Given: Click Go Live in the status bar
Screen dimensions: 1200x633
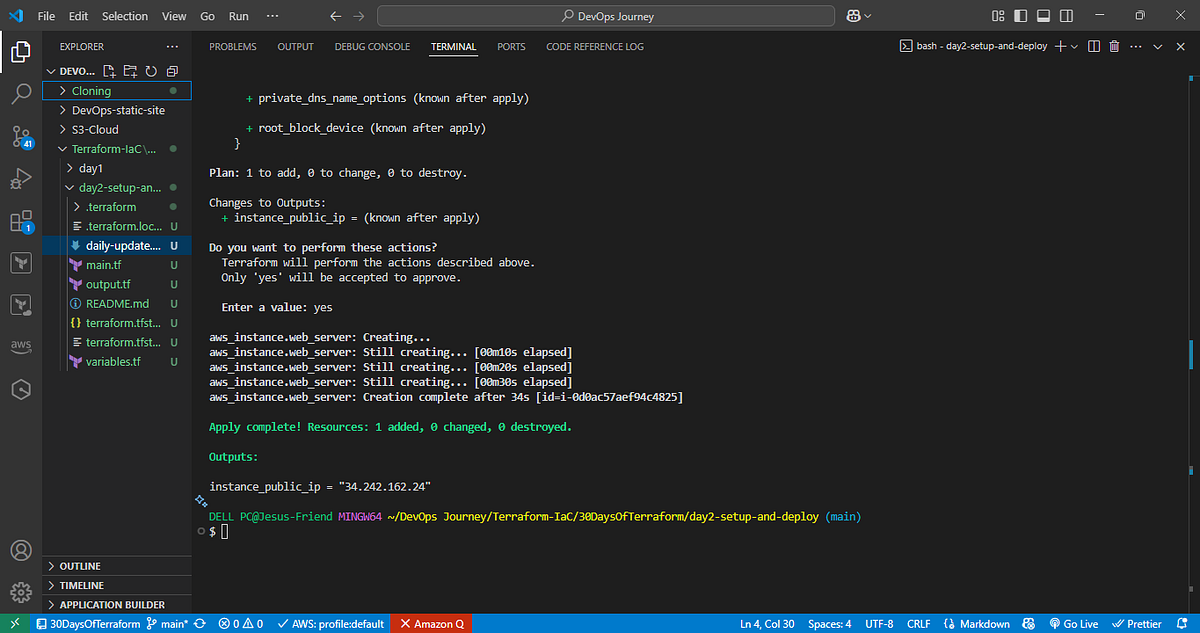Looking at the screenshot, I should (x=1072, y=624).
